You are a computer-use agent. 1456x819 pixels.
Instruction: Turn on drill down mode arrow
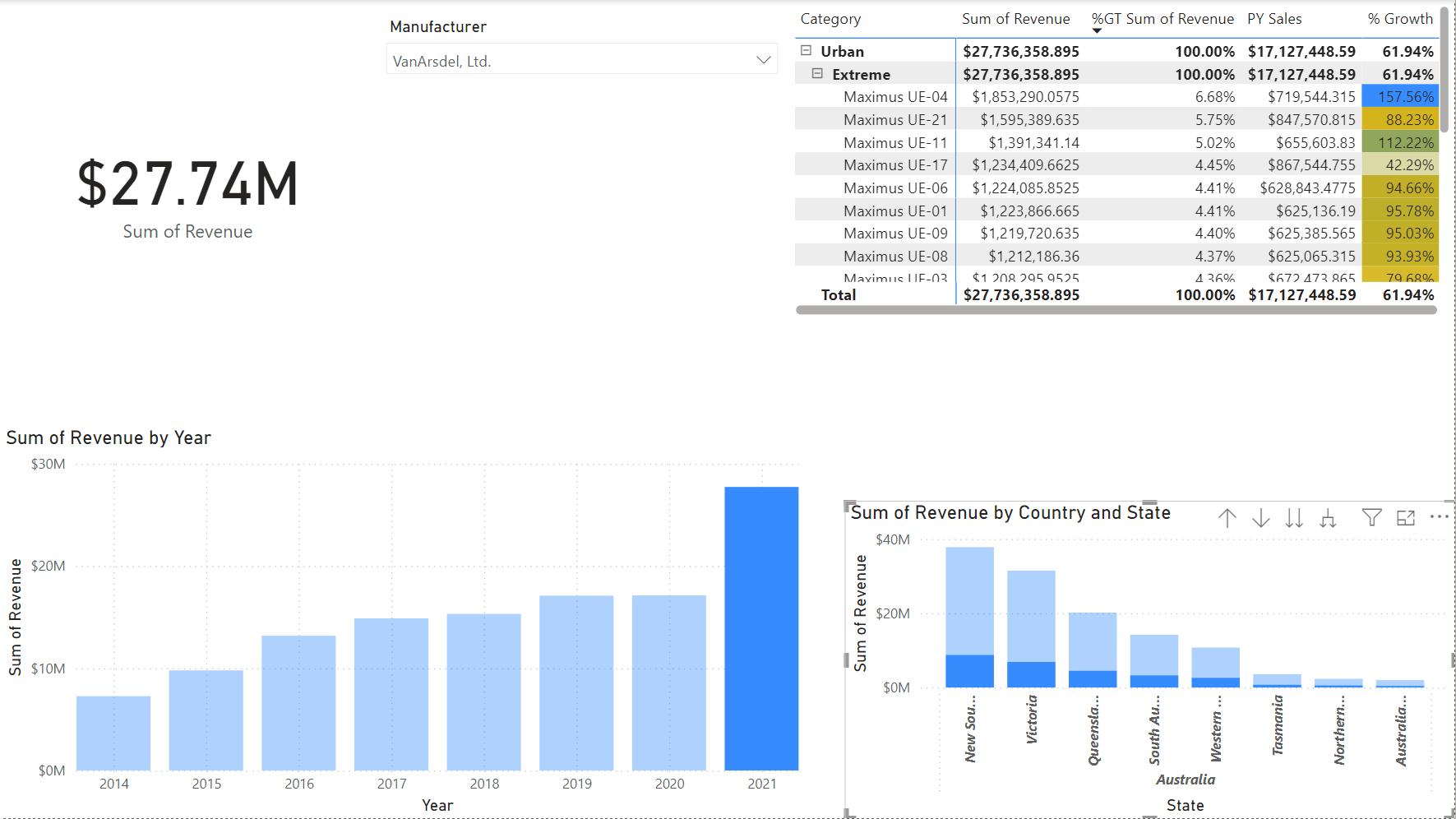(1261, 518)
